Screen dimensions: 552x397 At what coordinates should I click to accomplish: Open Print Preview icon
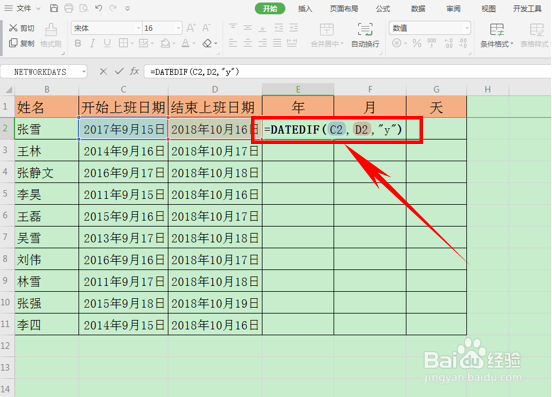pyautogui.click(x=84, y=8)
